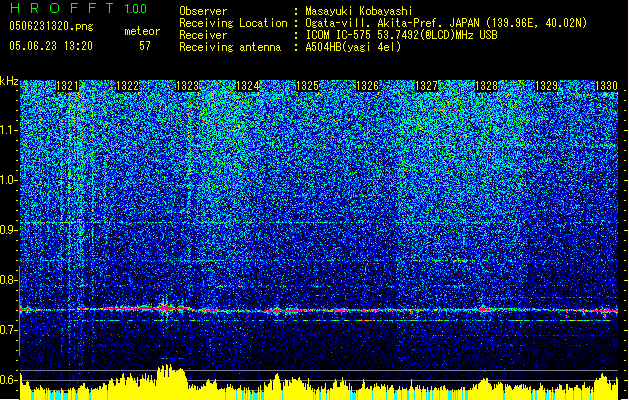Click time marker 1327
This screenshot has height=400, width=629.
(426, 86)
